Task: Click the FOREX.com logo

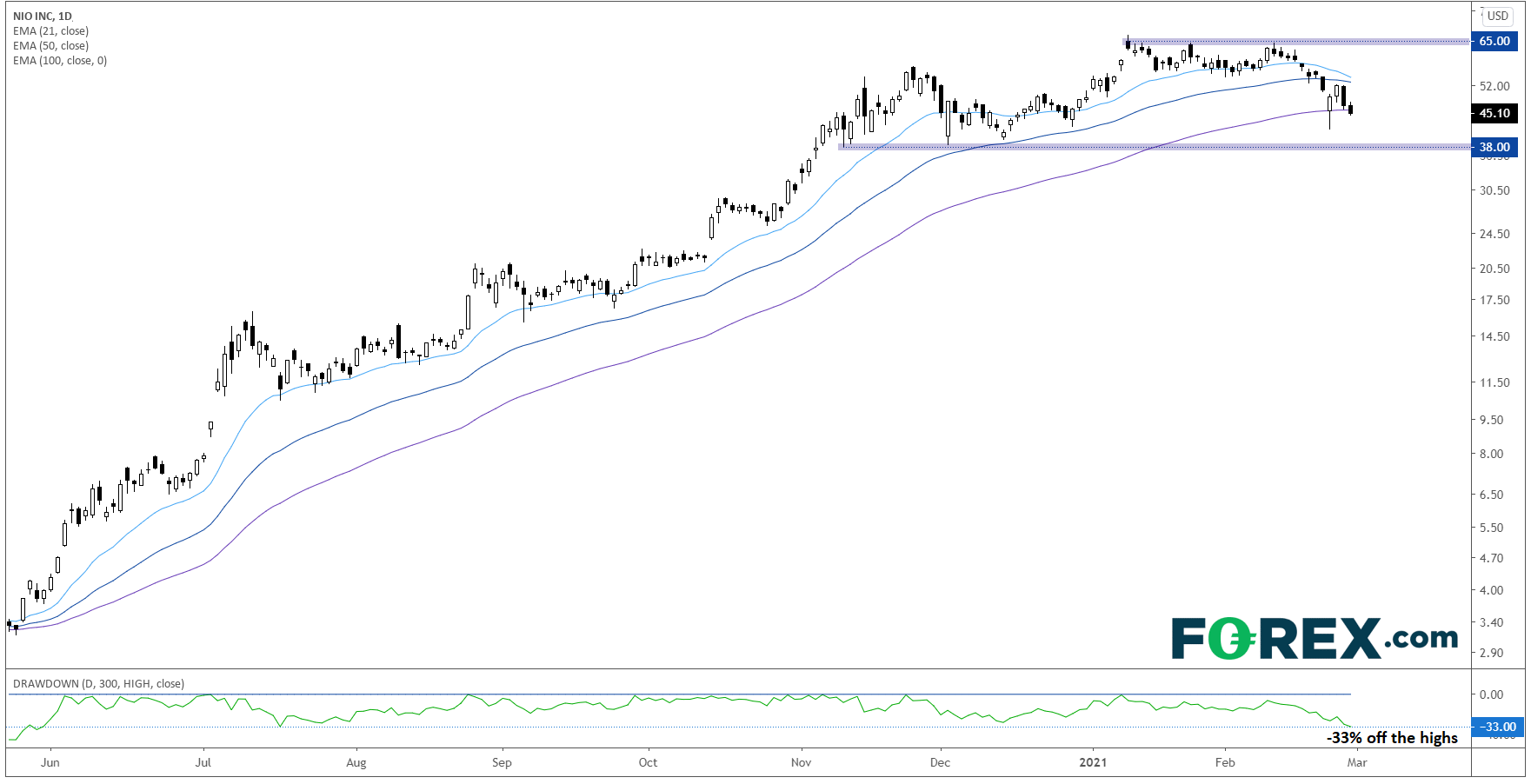Action: coord(1314,638)
